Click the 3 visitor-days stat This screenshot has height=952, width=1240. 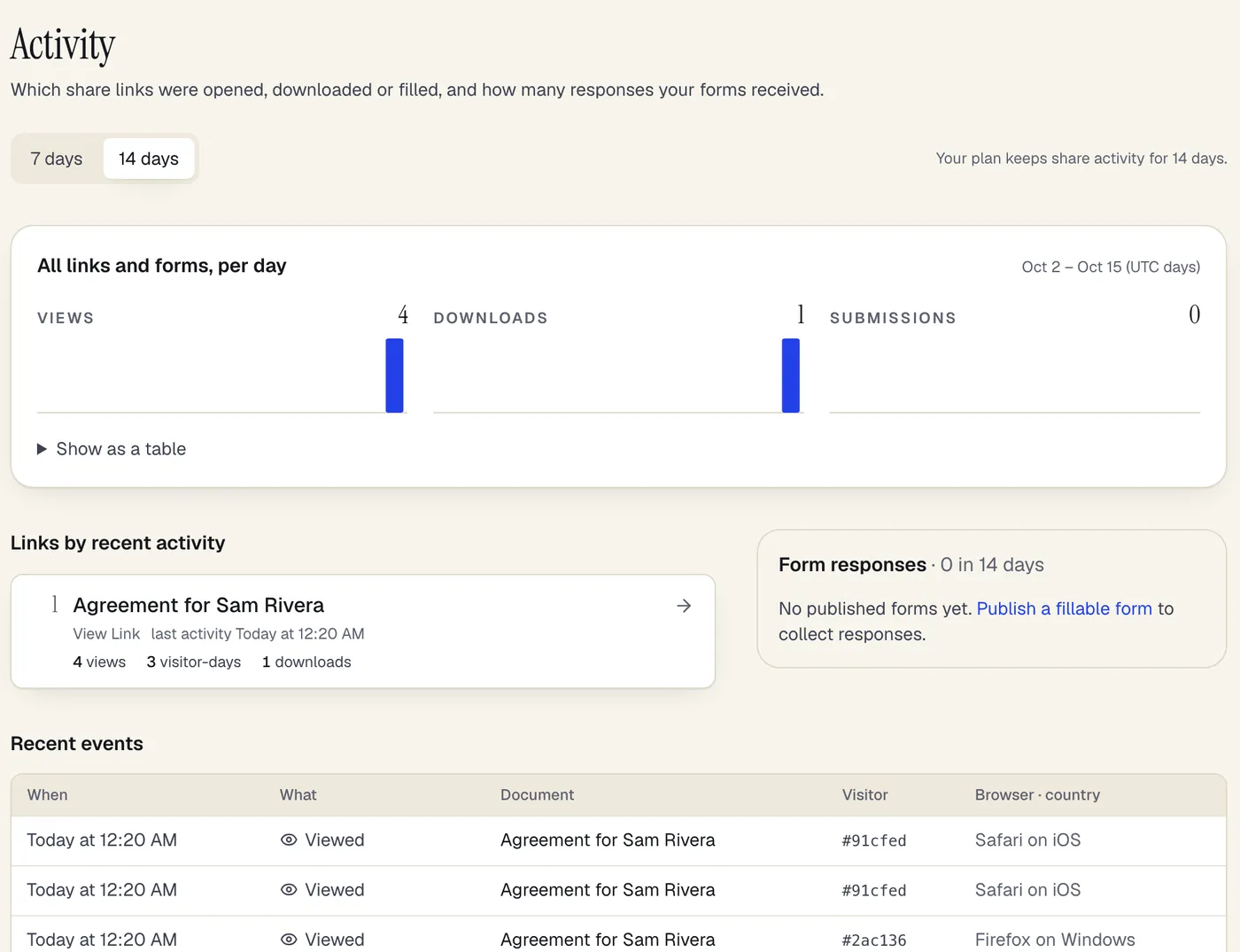[x=194, y=662]
